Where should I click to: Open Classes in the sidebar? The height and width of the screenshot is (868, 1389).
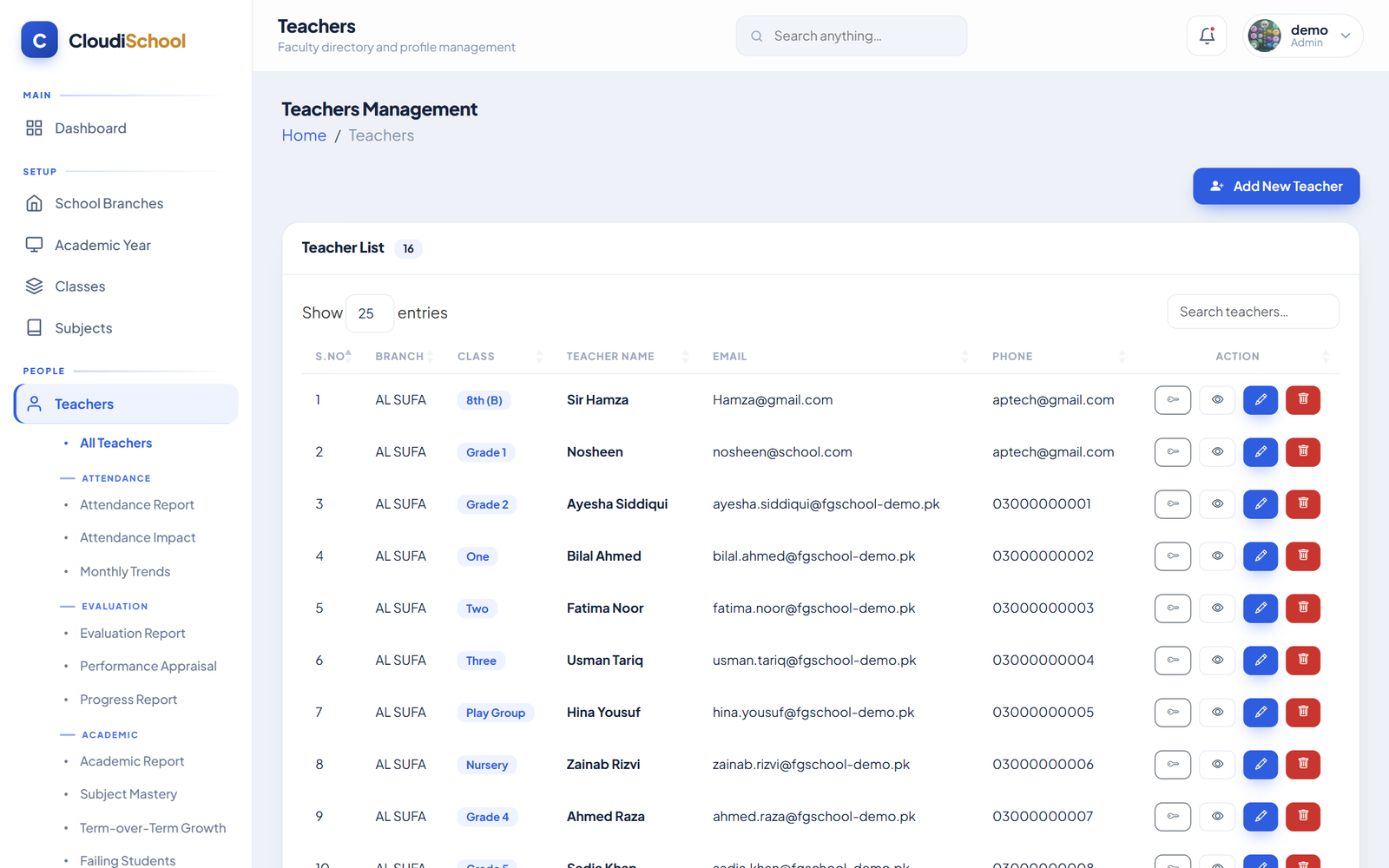tap(126, 286)
